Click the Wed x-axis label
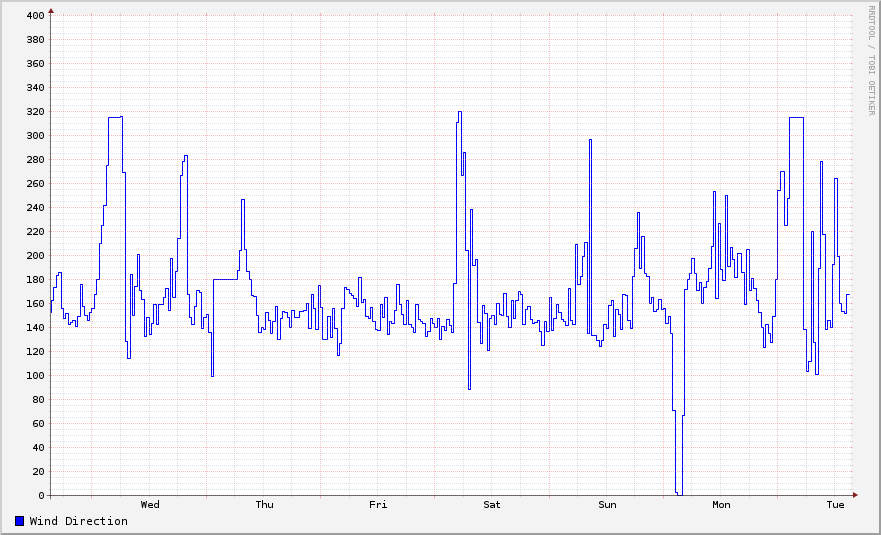Viewport: 881px width, 535px height. coord(150,505)
